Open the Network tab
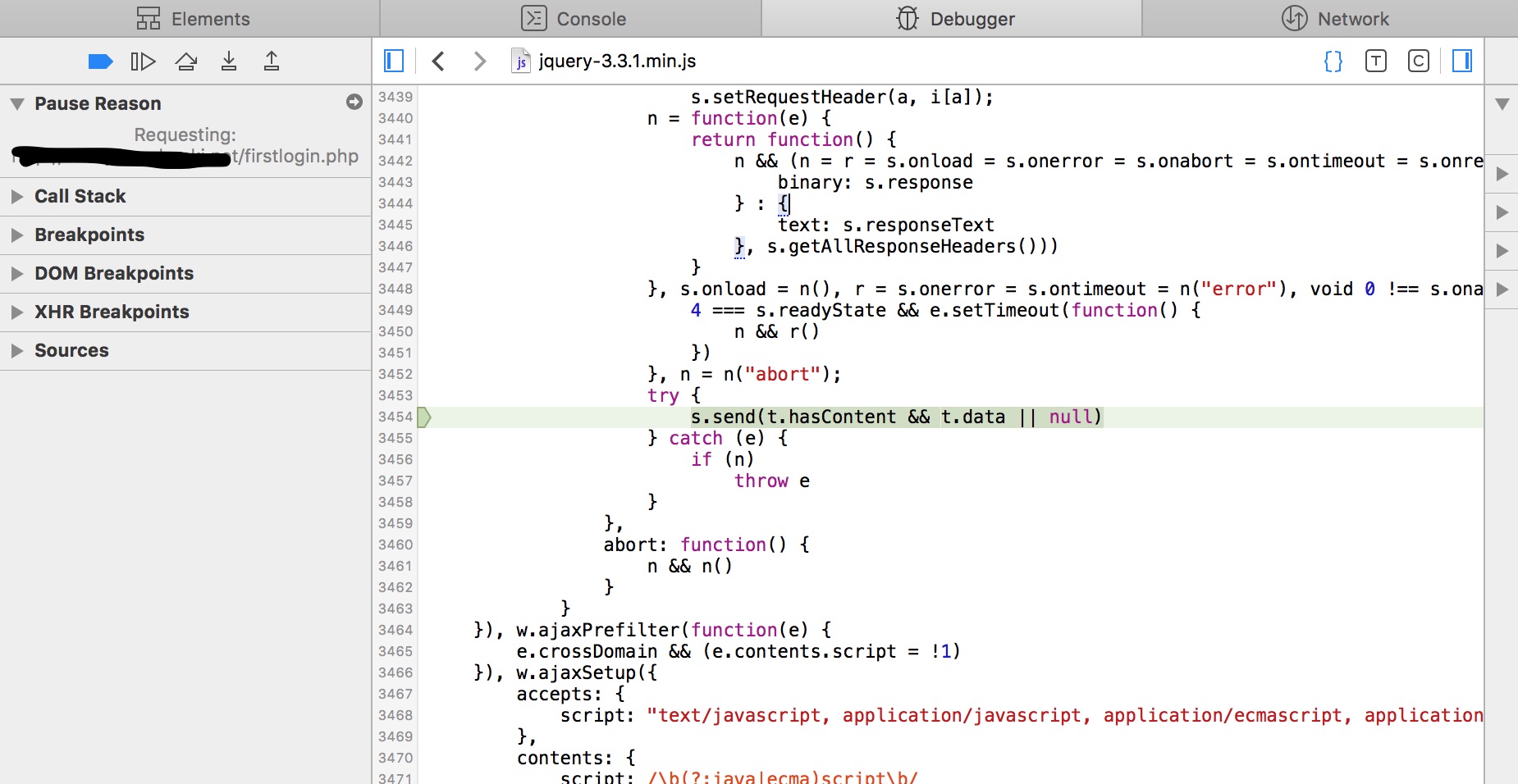The image size is (1518, 784). (1335, 19)
